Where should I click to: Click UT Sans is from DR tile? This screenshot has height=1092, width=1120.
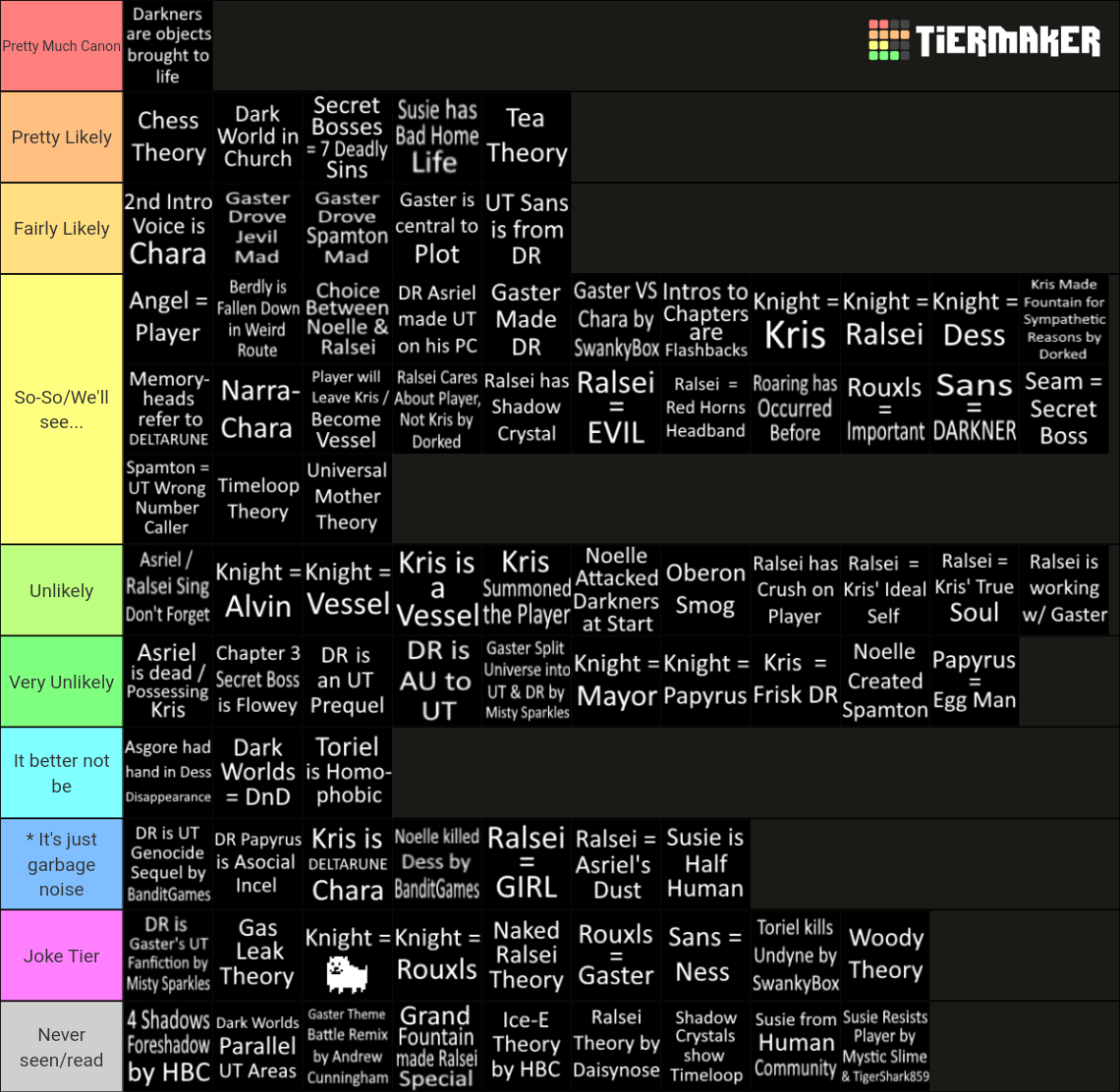(x=527, y=229)
